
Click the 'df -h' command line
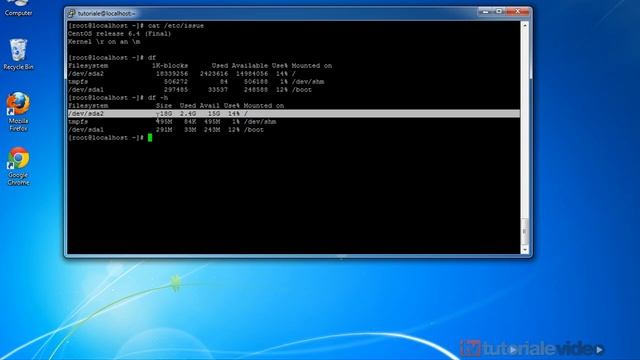118,98
